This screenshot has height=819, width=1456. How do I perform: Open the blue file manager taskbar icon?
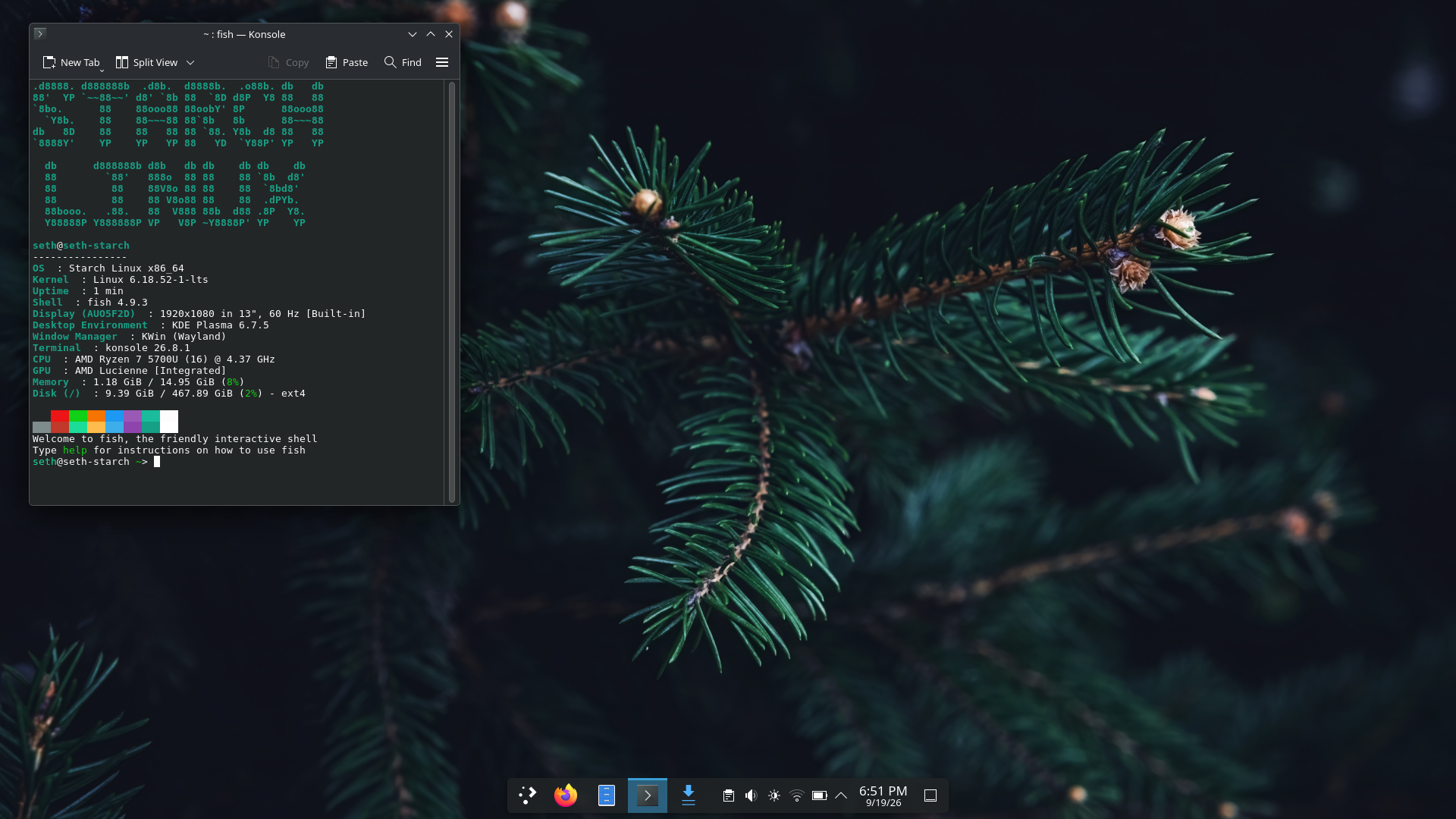point(607,795)
